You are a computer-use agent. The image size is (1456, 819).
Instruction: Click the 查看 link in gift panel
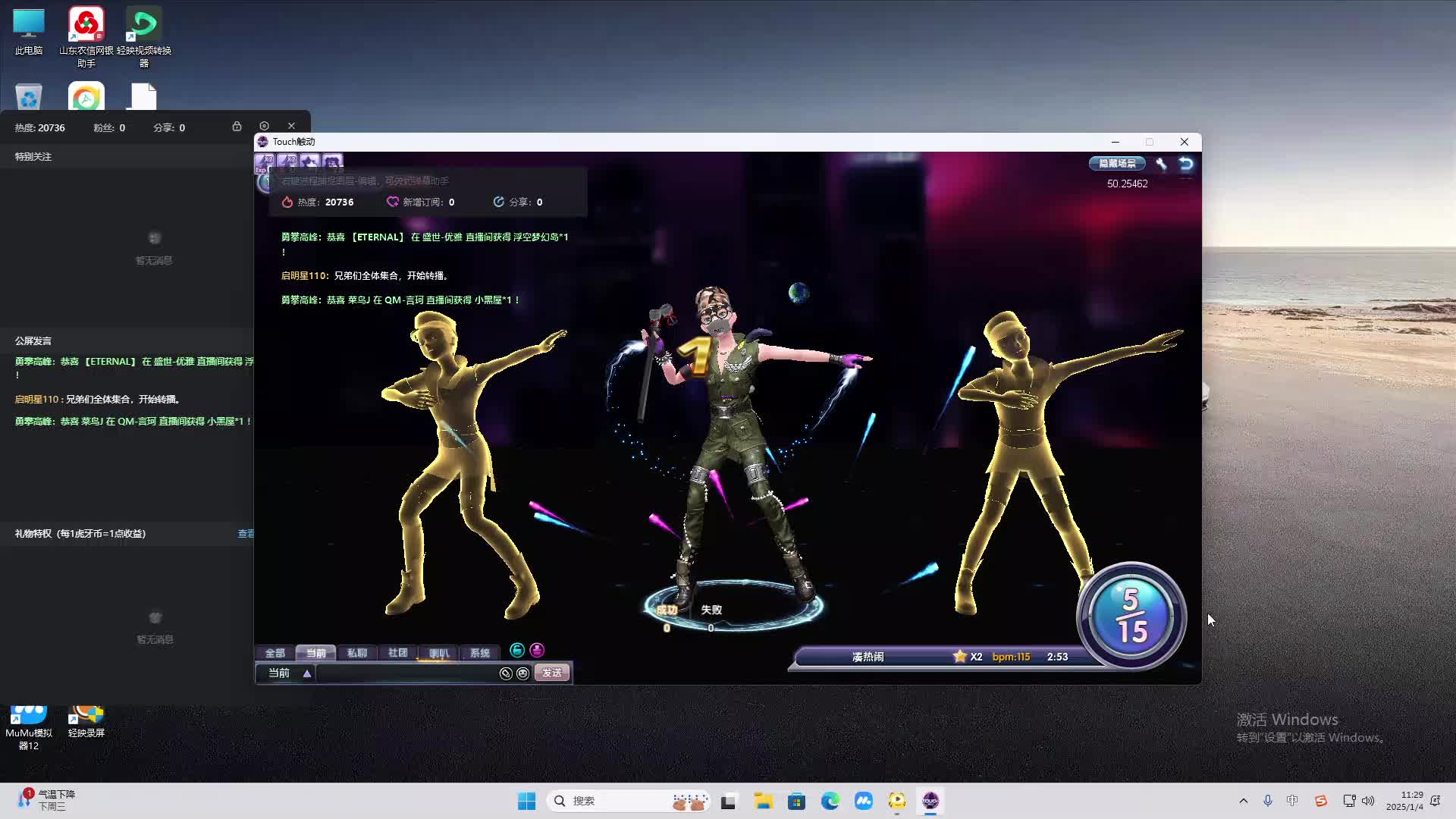tap(246, 534)
